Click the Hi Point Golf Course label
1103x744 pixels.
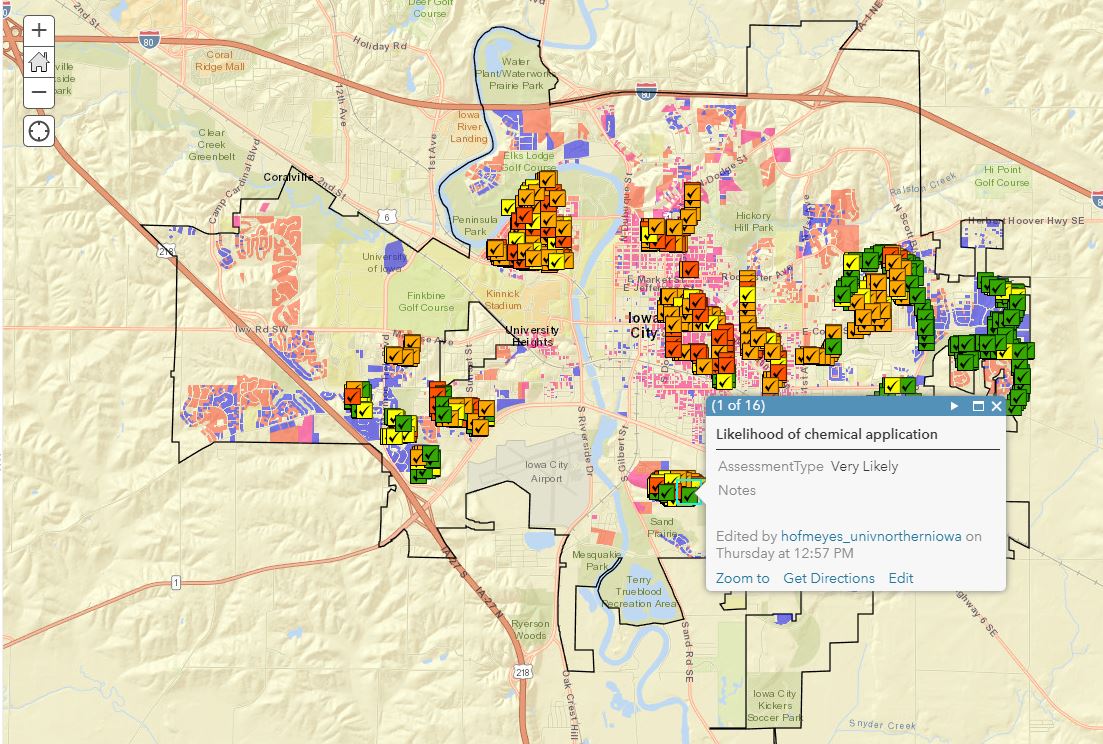[1002, 176]
